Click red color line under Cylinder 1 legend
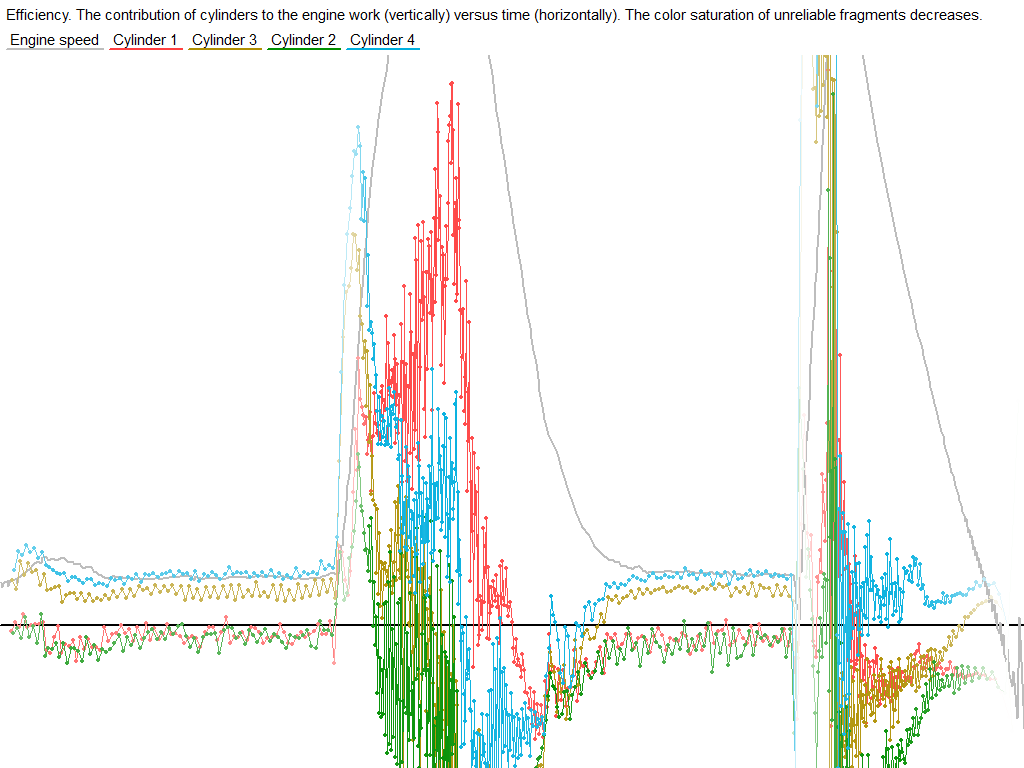 click(x=145, y=50)
